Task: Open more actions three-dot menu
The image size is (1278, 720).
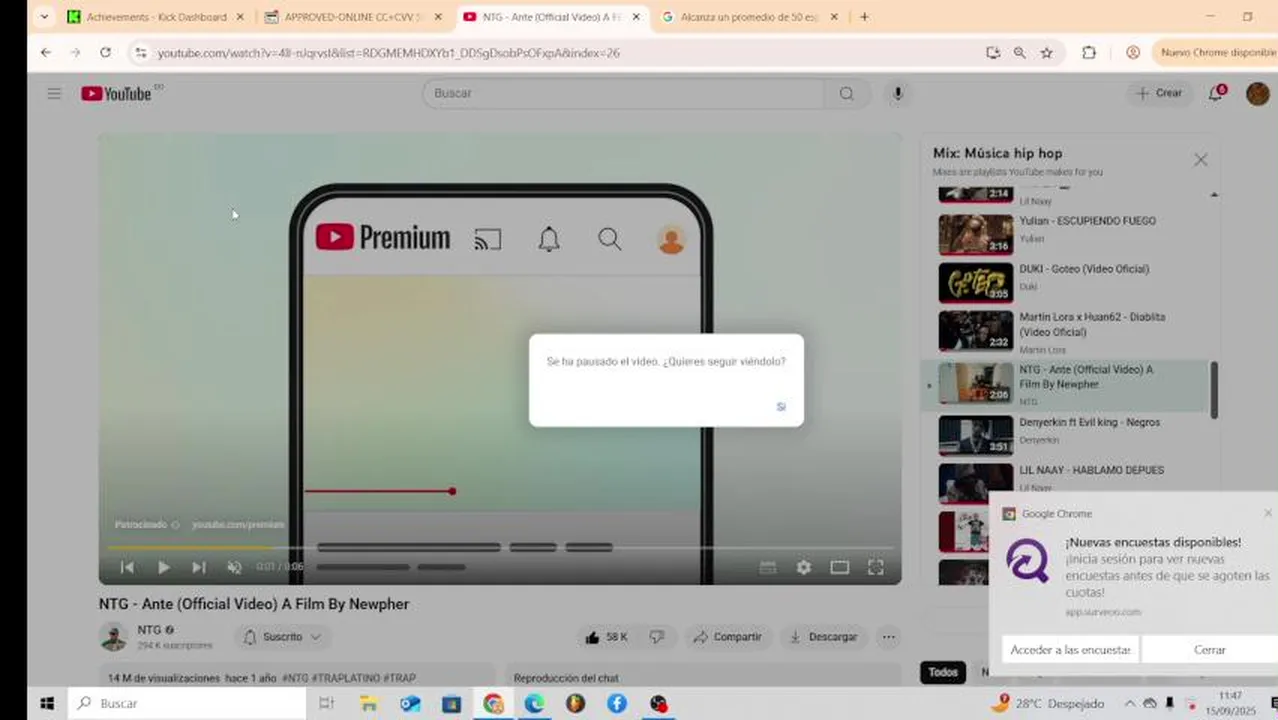Action: coord(888,637)
